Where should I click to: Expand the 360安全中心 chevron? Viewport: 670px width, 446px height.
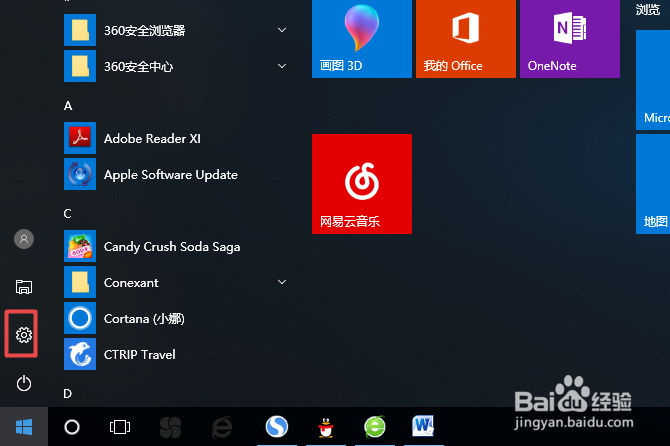282,66
